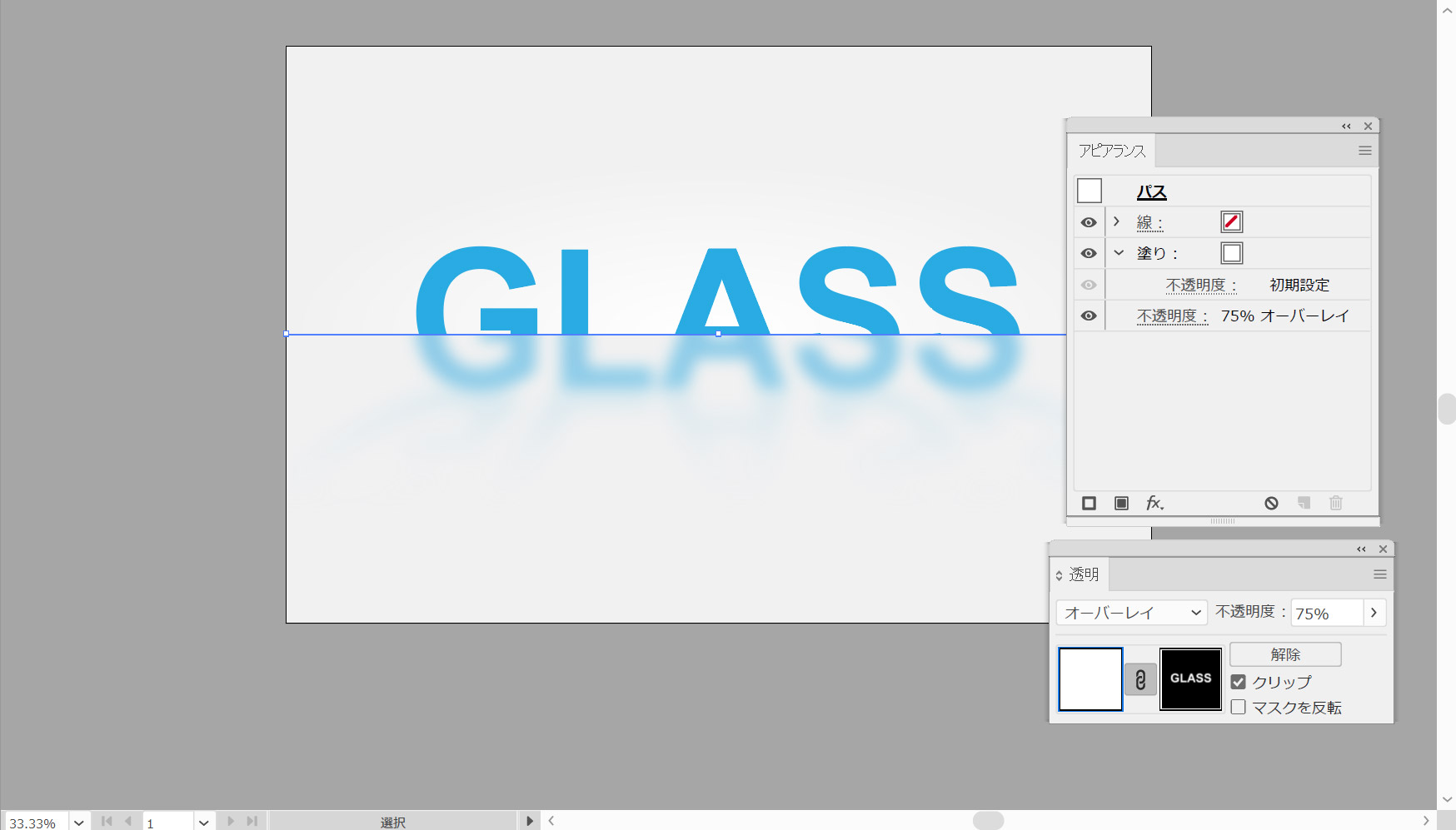
Task: Open the fx Add New Effect menu
Action: click(x=1154, y=503)
